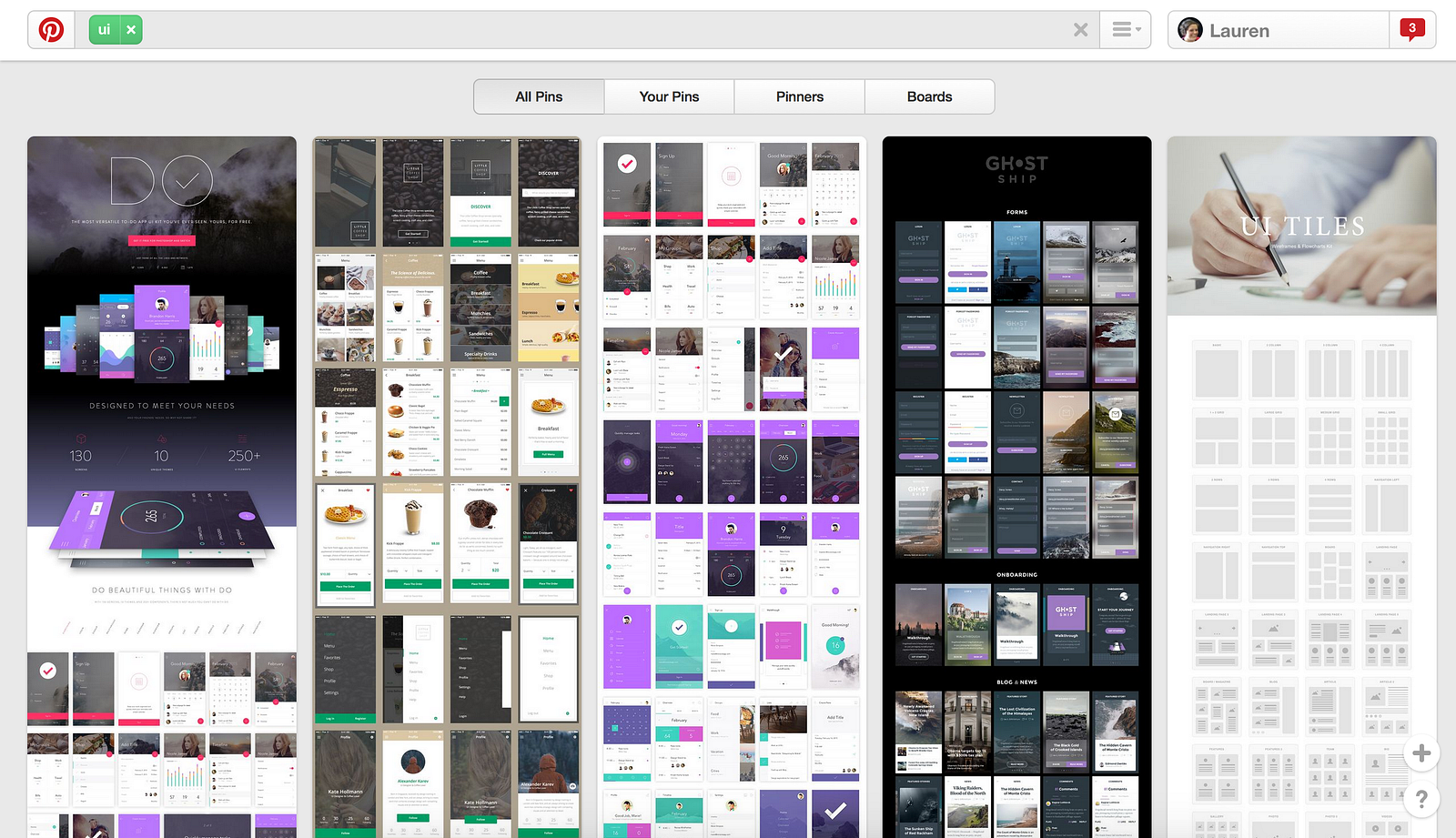Open Lauren's profile
This screenshot has height=838, width=1456.
1279,30
